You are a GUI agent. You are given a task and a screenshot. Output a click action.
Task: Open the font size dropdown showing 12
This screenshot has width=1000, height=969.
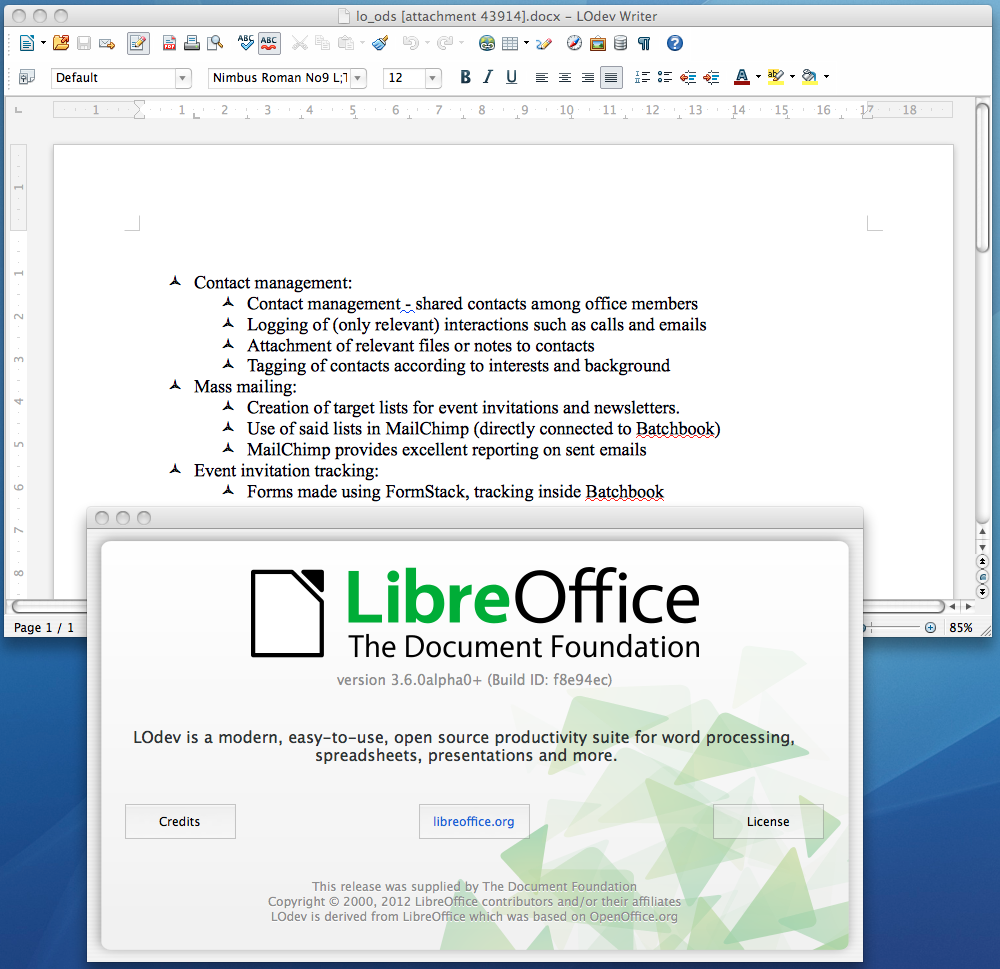(433, 78)
